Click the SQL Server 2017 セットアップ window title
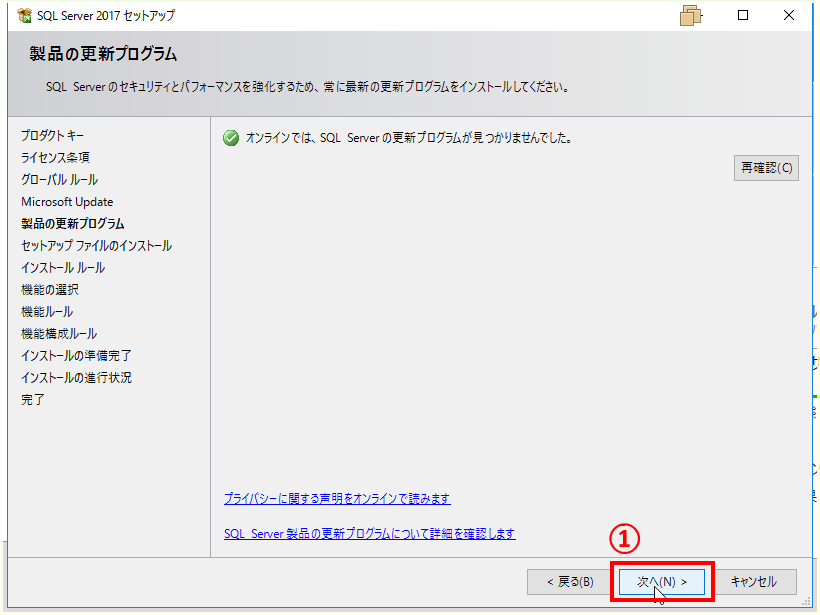This screenshot has width=820, height=615. coord(106,16)
